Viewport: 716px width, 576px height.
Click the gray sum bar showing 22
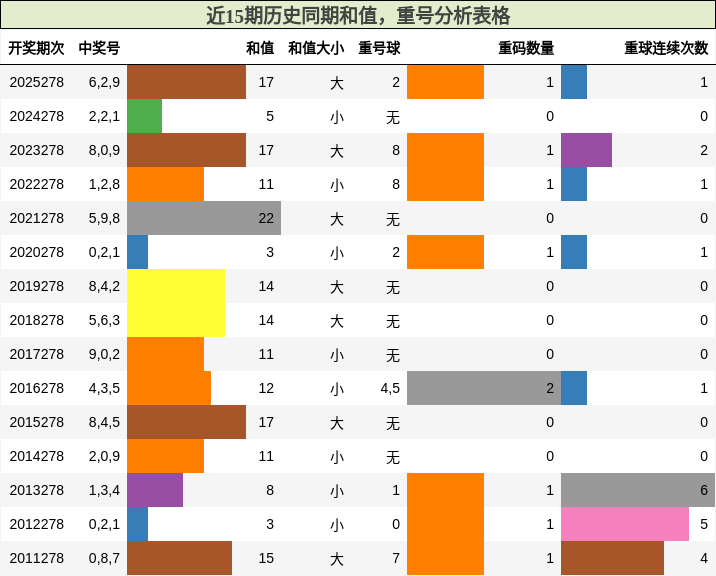coord(204,218)
